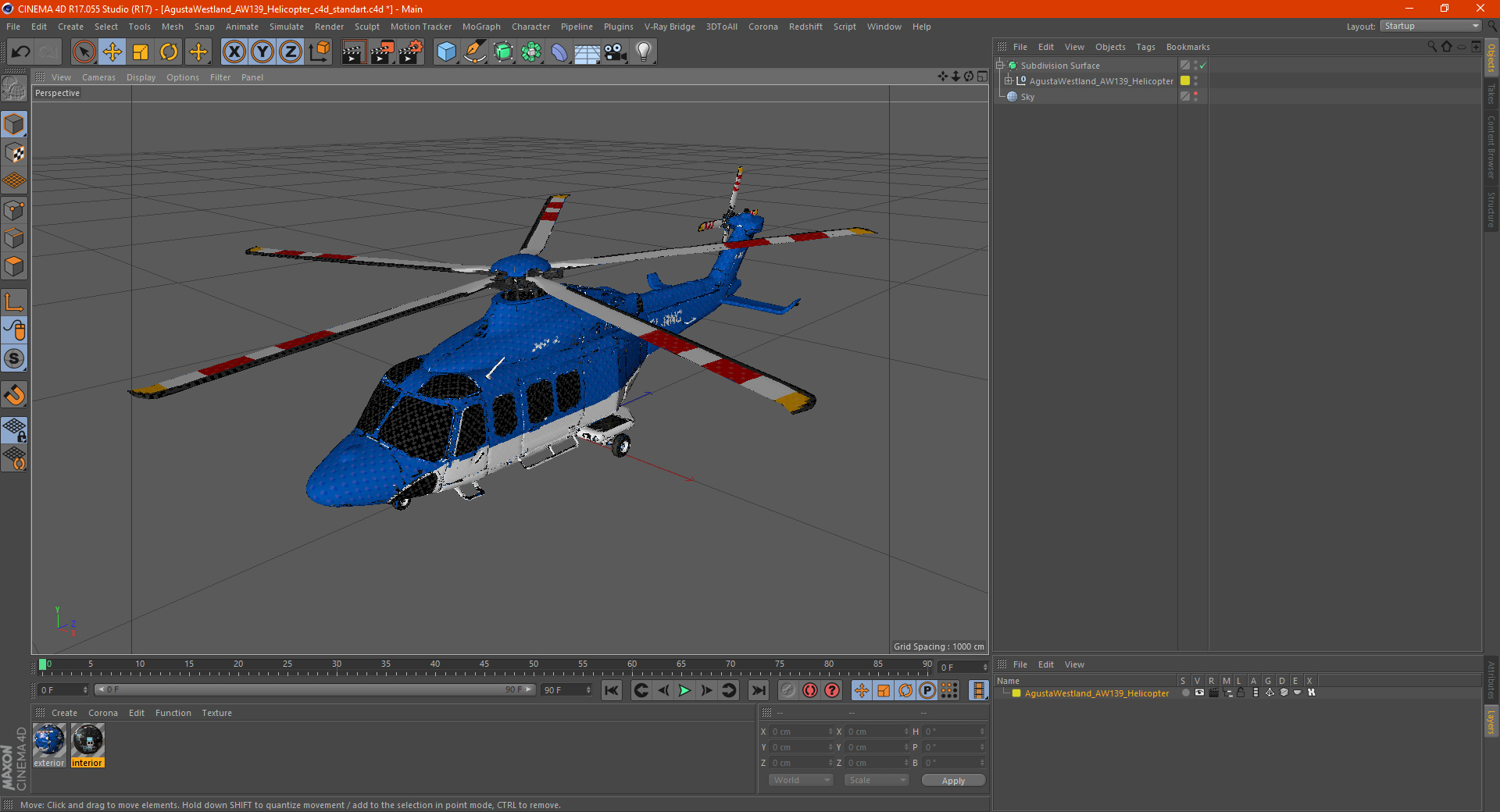Open material manager Function menu
Screen dimensions: 1500x812
[173, 713]
